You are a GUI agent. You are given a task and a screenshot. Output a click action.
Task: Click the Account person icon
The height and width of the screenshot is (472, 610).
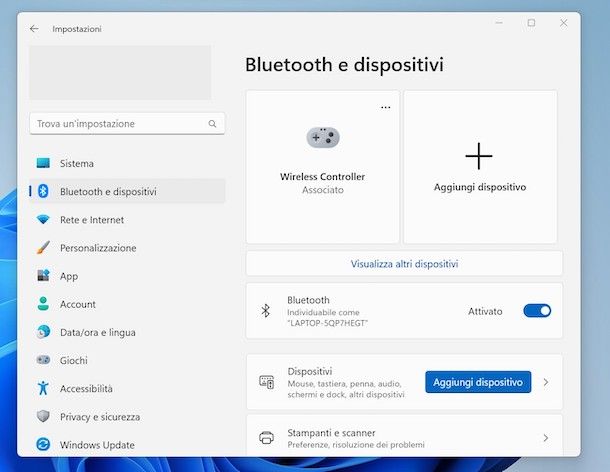click(x=43, y=304)
